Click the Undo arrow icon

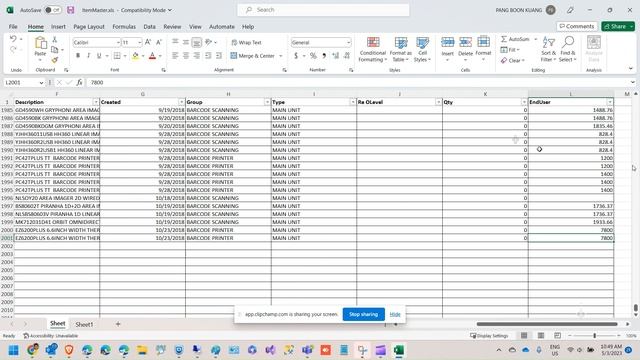coord(13,39)
